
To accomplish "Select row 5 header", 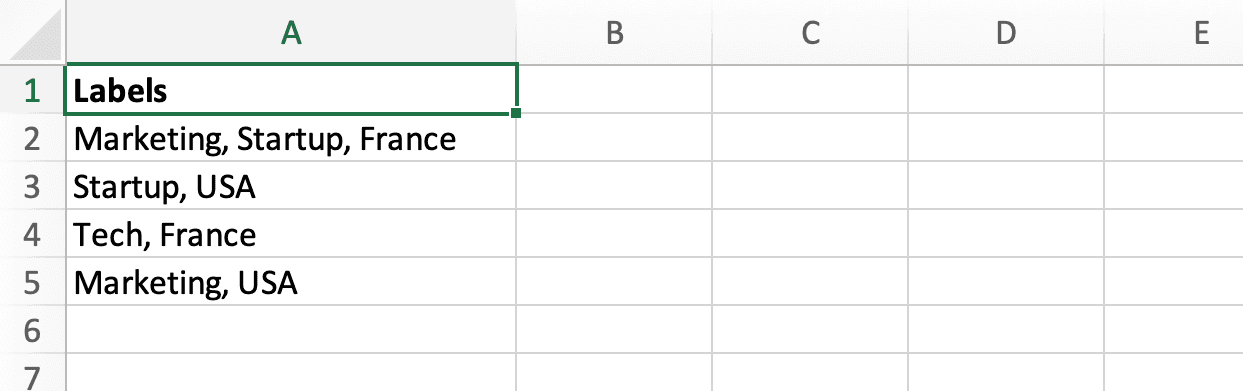I will pos(32,282).
